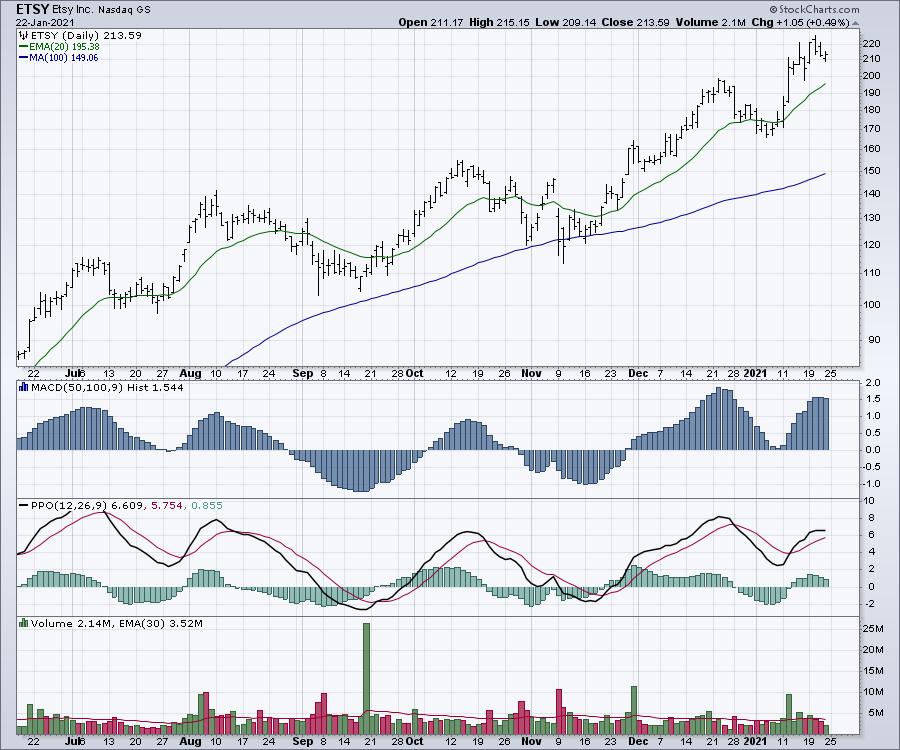Click the 5M volume axis label
This screenshot has width=900, height=750.
875,713
